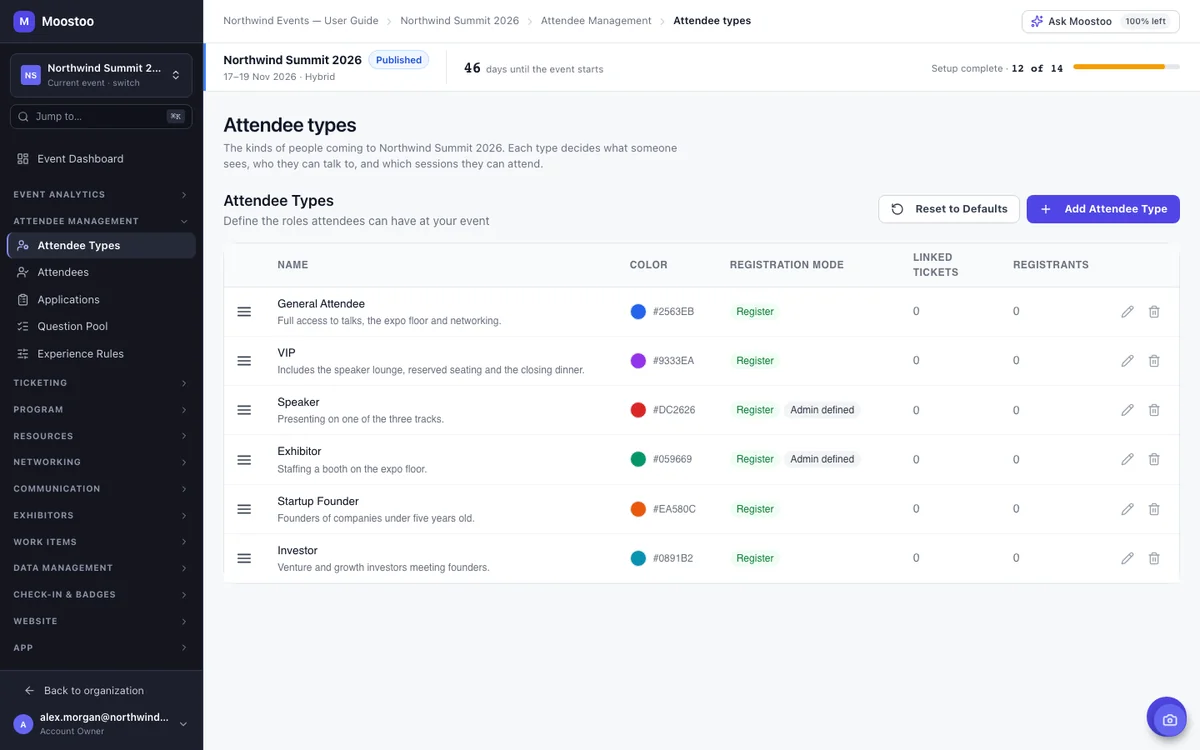Click the teal #0891B2 color swatch
The height and width of the screenshot is (750, 1200).
click(x=638, y=558)
